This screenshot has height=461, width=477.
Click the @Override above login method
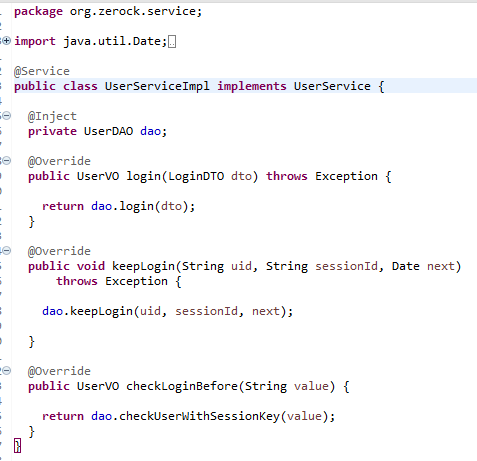click(x=59, y=161)
